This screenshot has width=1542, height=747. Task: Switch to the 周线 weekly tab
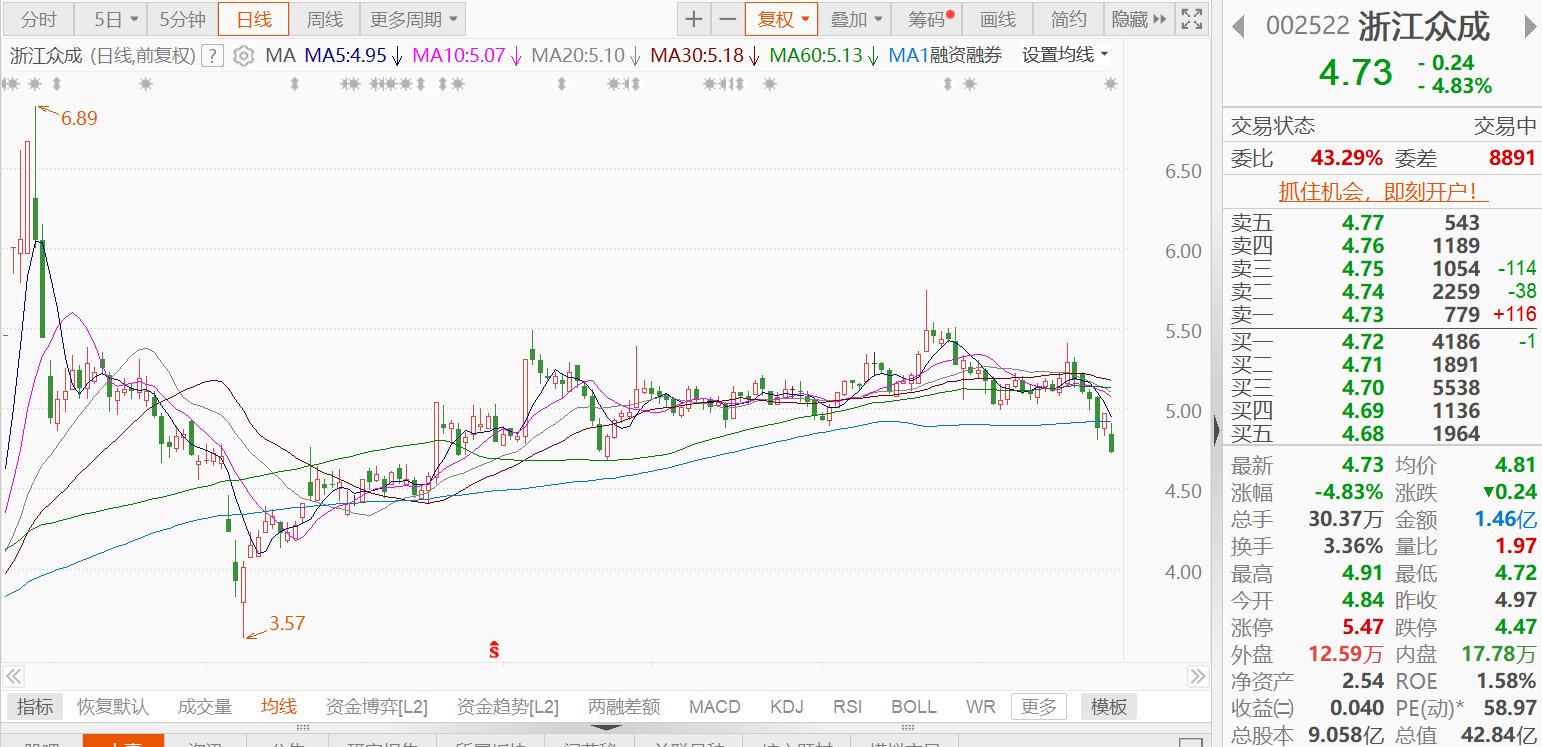(325, 19)
